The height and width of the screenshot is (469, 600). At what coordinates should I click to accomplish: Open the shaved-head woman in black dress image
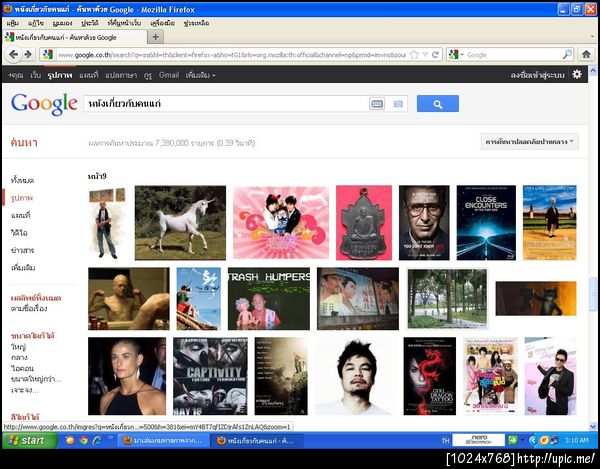[127, 376]
